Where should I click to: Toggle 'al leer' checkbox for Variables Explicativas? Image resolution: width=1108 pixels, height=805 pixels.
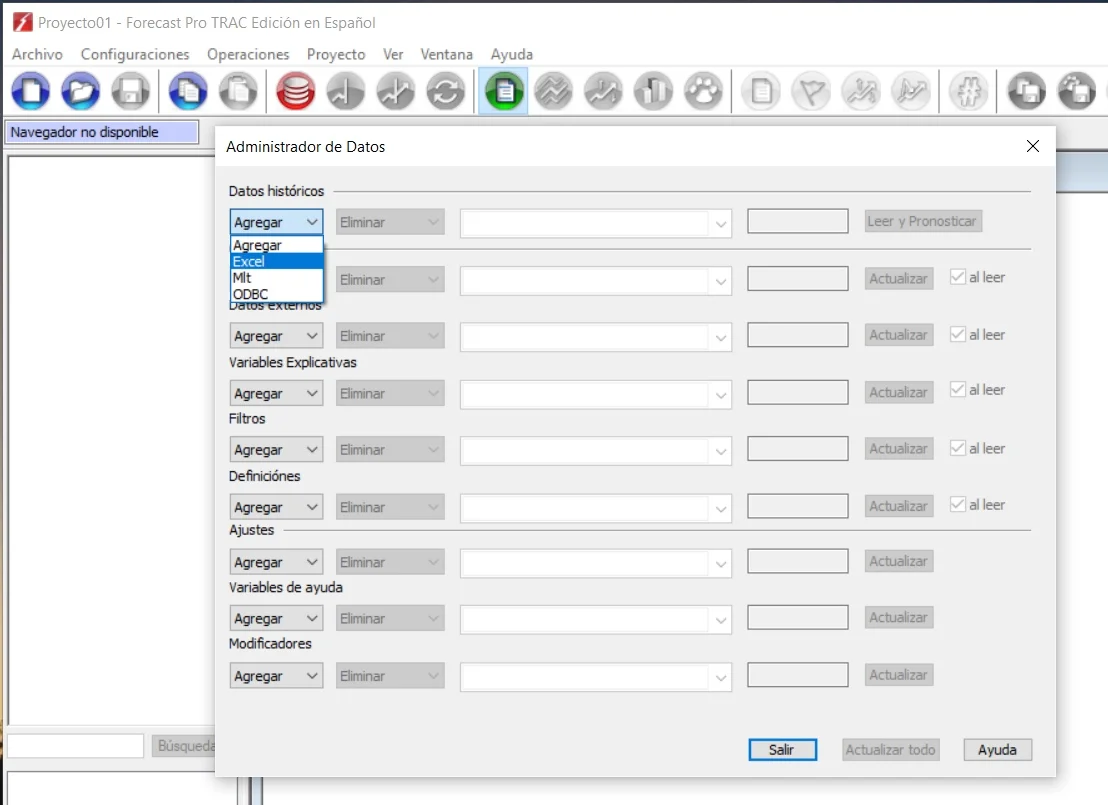pos(957,389)
